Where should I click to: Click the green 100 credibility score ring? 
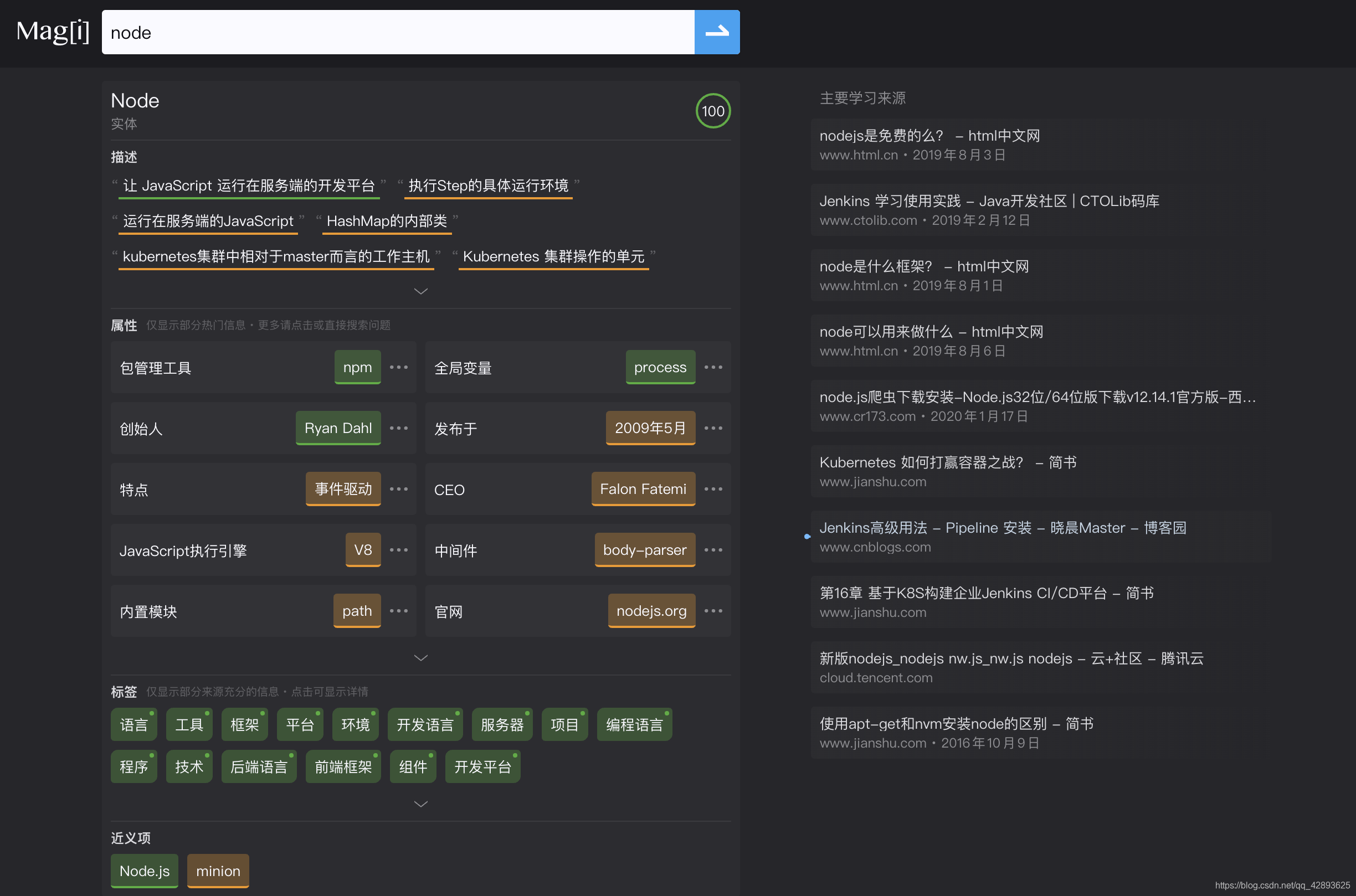coord(712,111)
